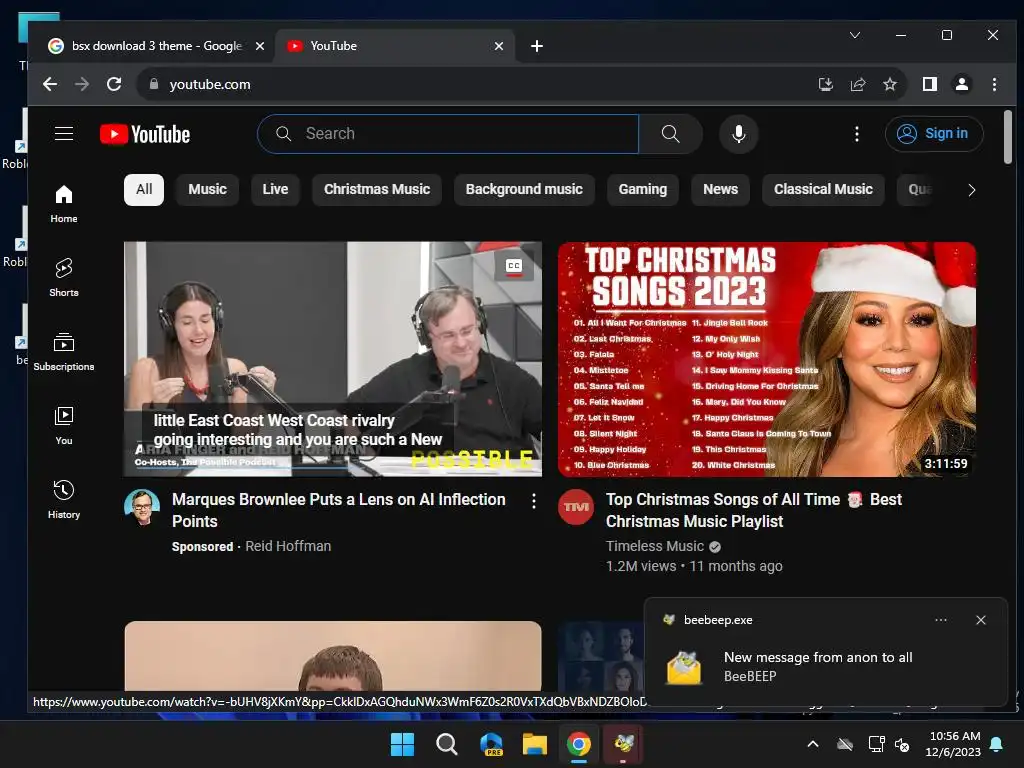Open YouTube settings three-dot menu
Image resolution: width=1024 pixels, height=768 pixels.
[x=857, y=134]
